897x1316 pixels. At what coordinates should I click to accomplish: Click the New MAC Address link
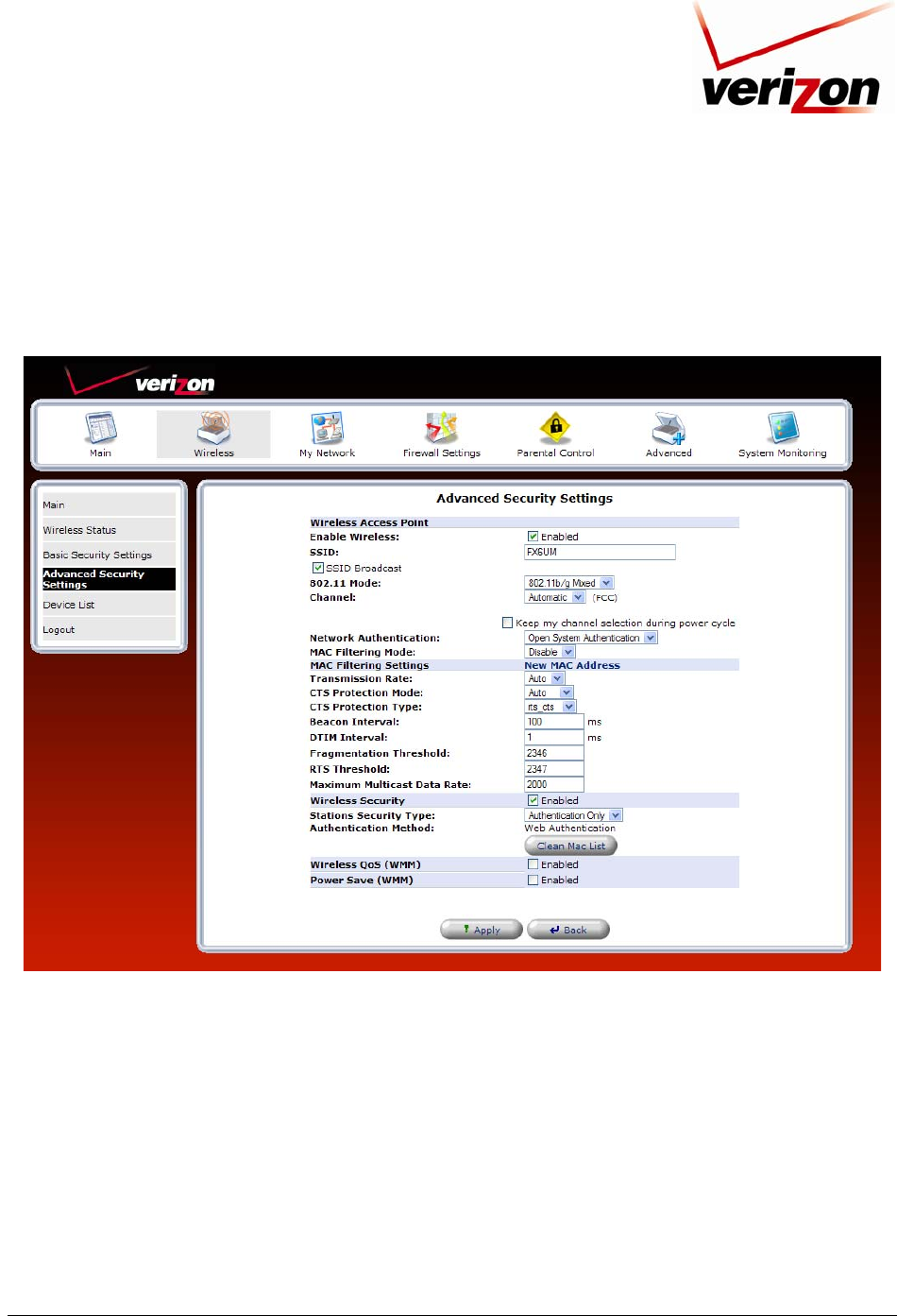click(572, 665)
